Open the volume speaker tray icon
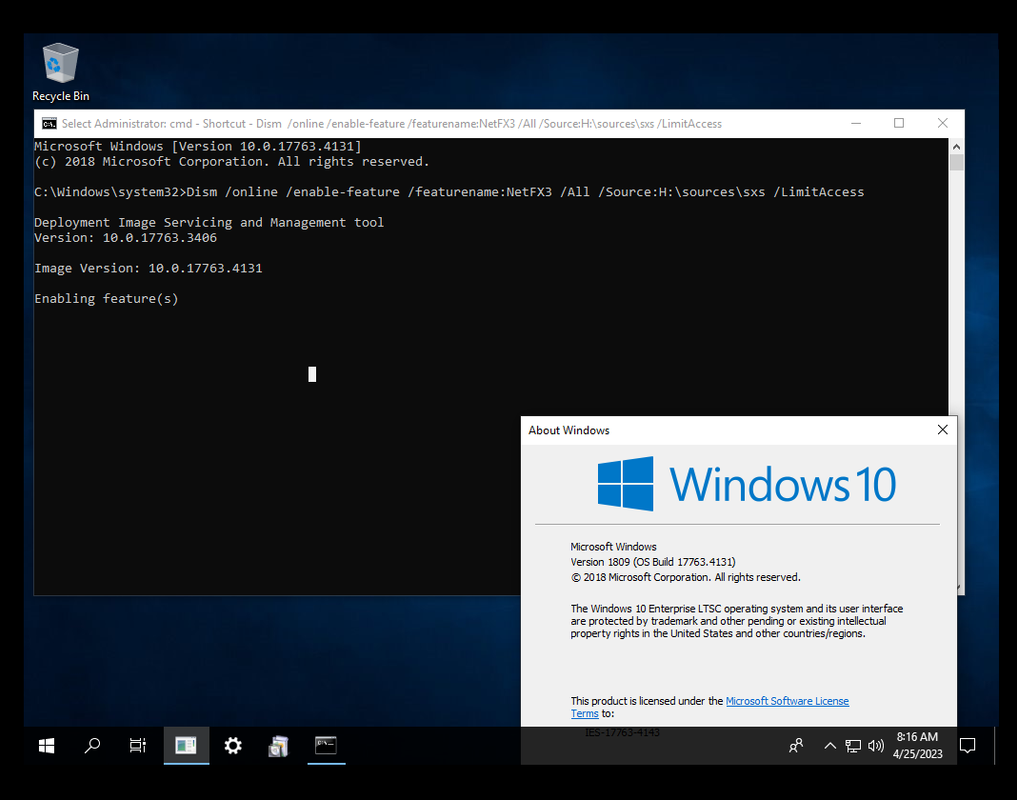Image resolution: width=1017 pixels, height=800 pixels. pos(876,746)
